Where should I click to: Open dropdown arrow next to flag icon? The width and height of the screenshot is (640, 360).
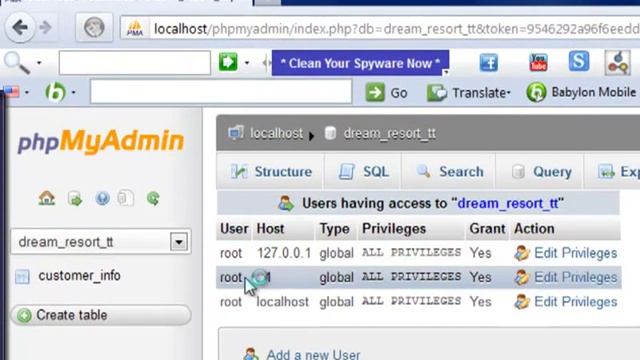(x=27, y=93)
